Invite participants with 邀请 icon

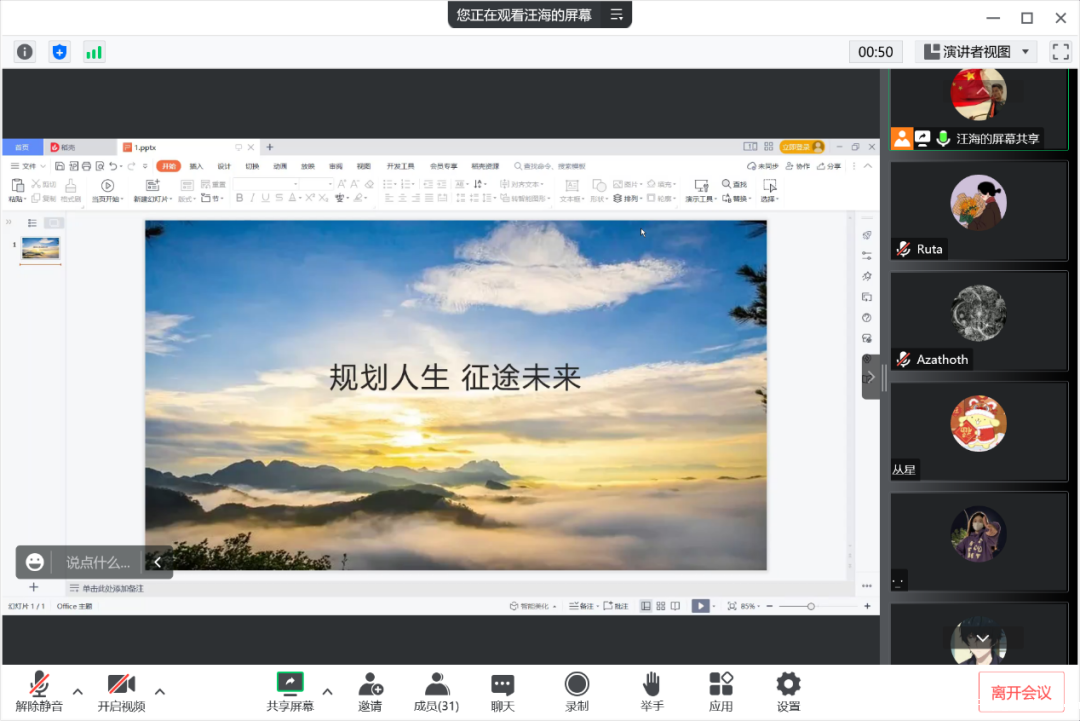point(370,691)
